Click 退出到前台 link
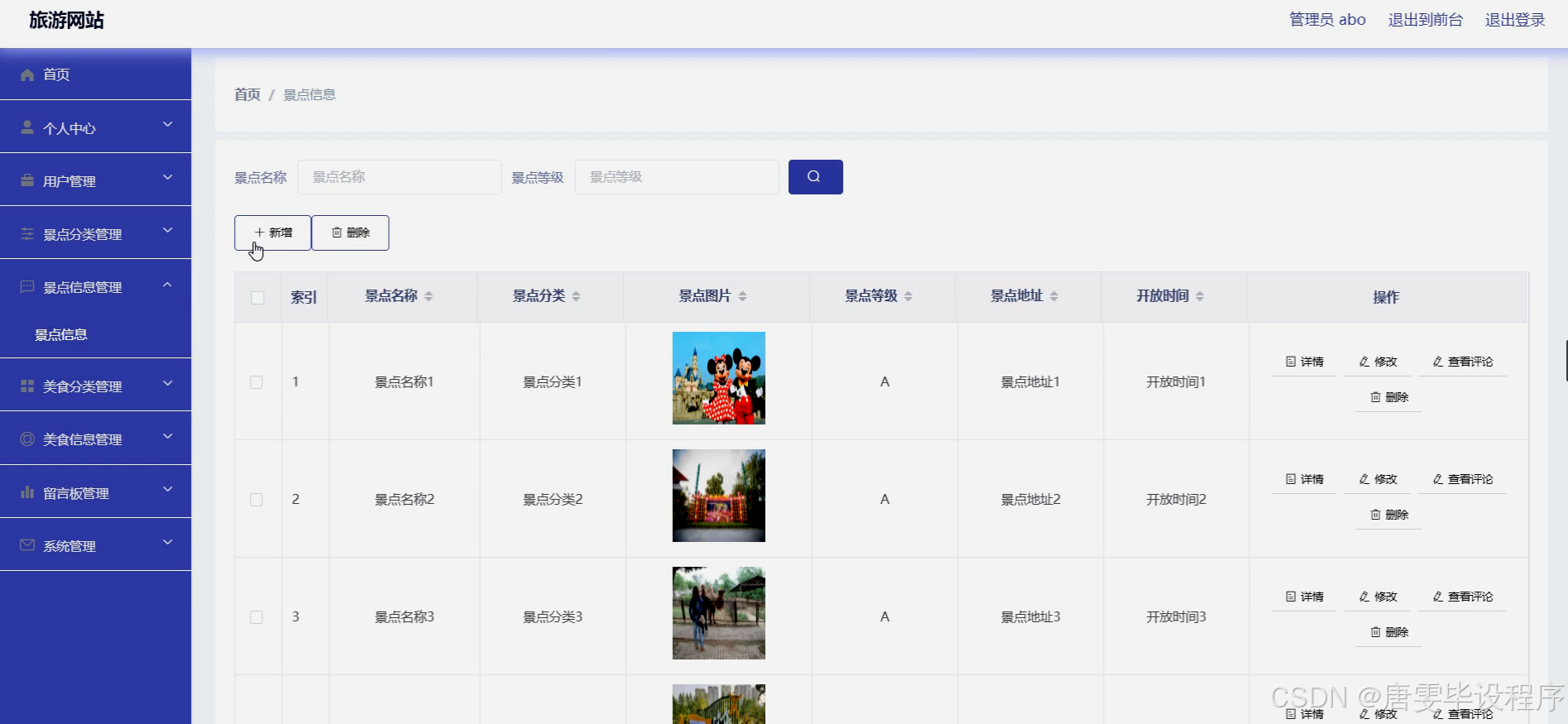 pyautogui.click(x=1425, y=20)
